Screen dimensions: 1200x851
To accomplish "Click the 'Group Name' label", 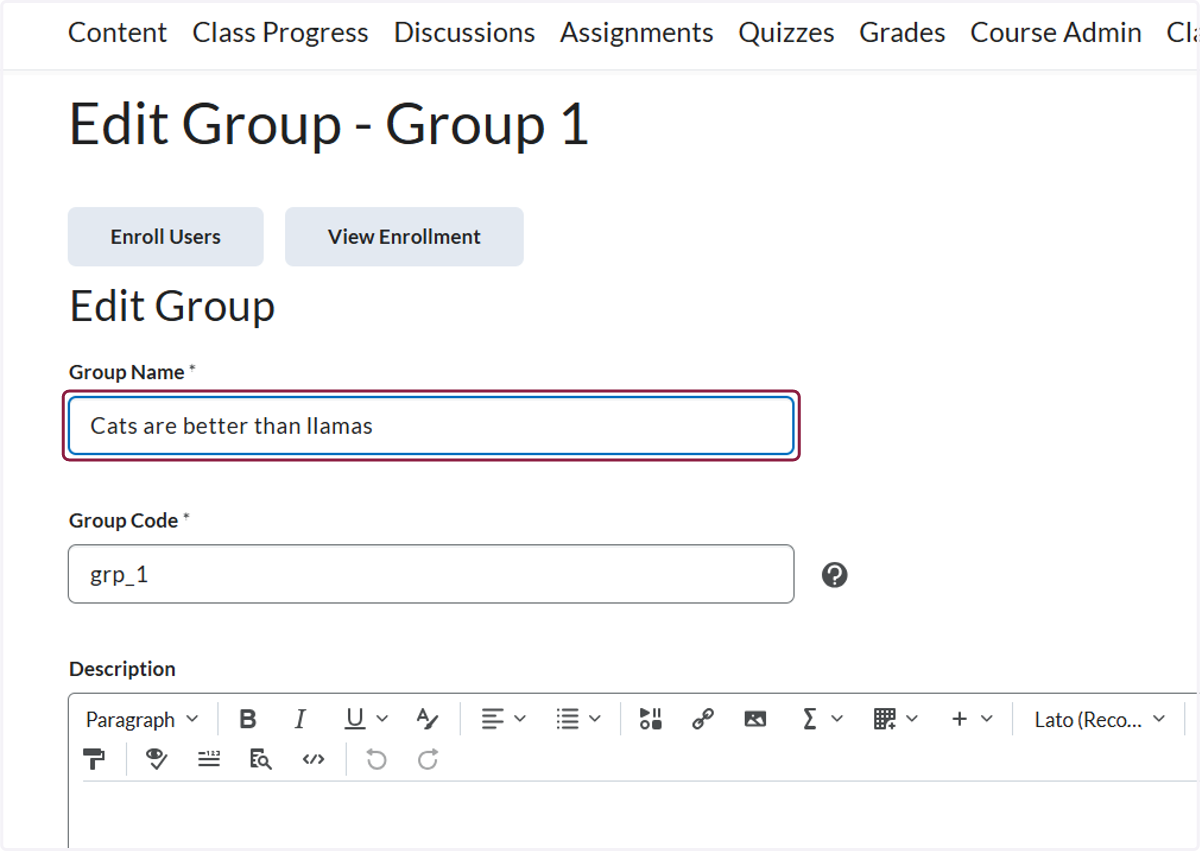I will (x=127, y=372).
